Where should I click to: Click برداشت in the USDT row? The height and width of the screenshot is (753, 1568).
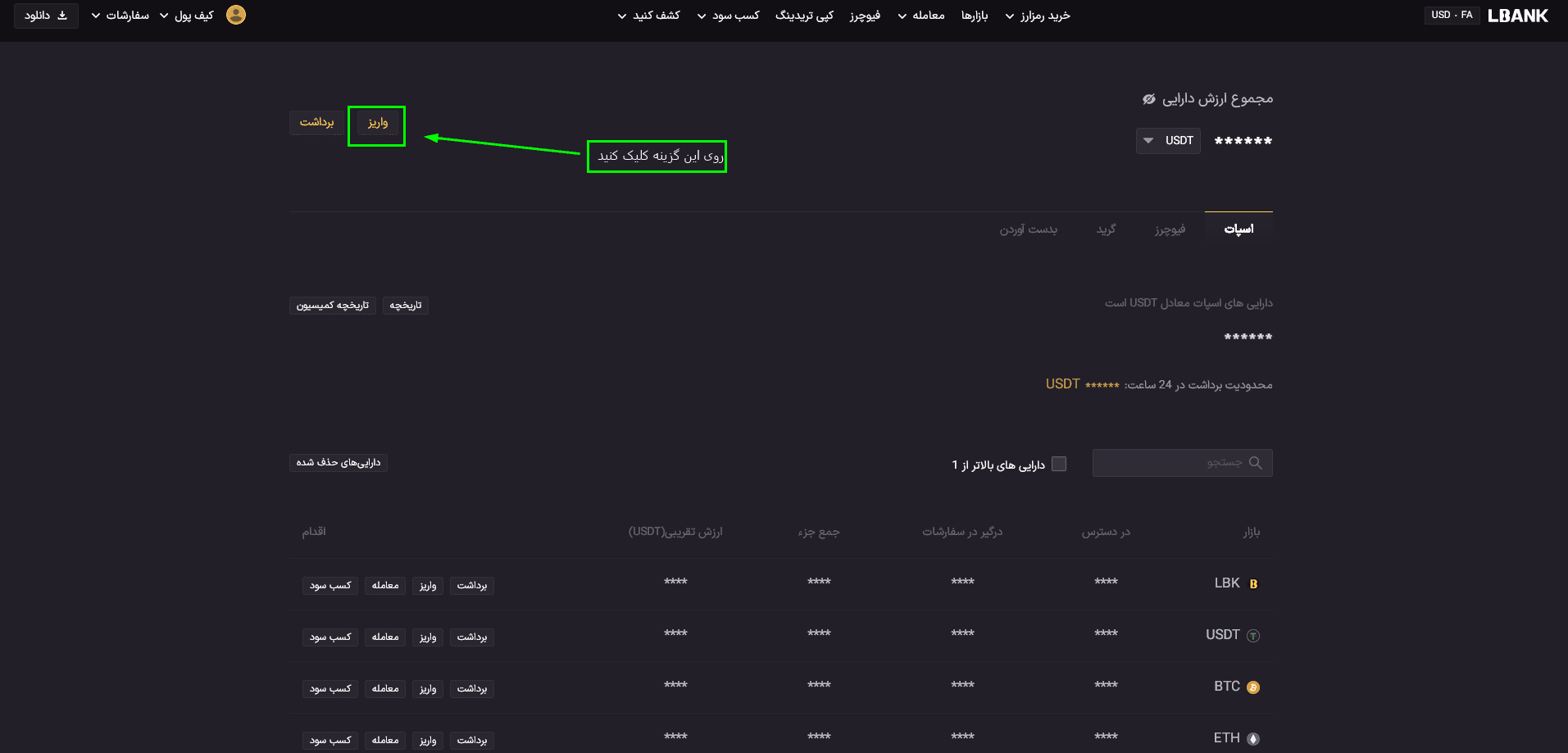coord(472,637)
